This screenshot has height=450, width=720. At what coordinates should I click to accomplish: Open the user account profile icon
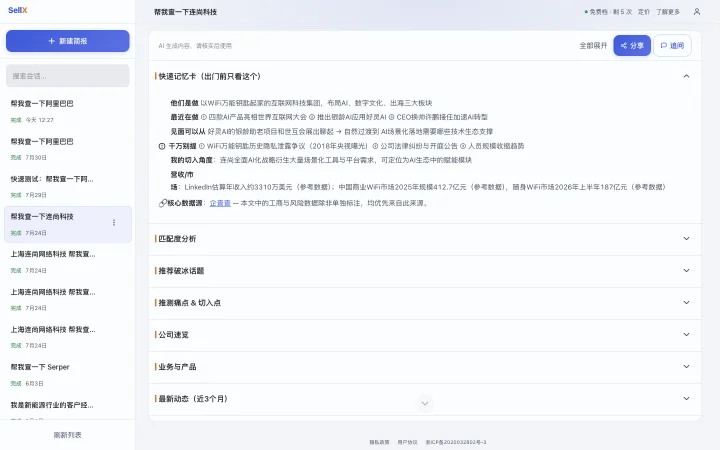(x=697, y=11)
